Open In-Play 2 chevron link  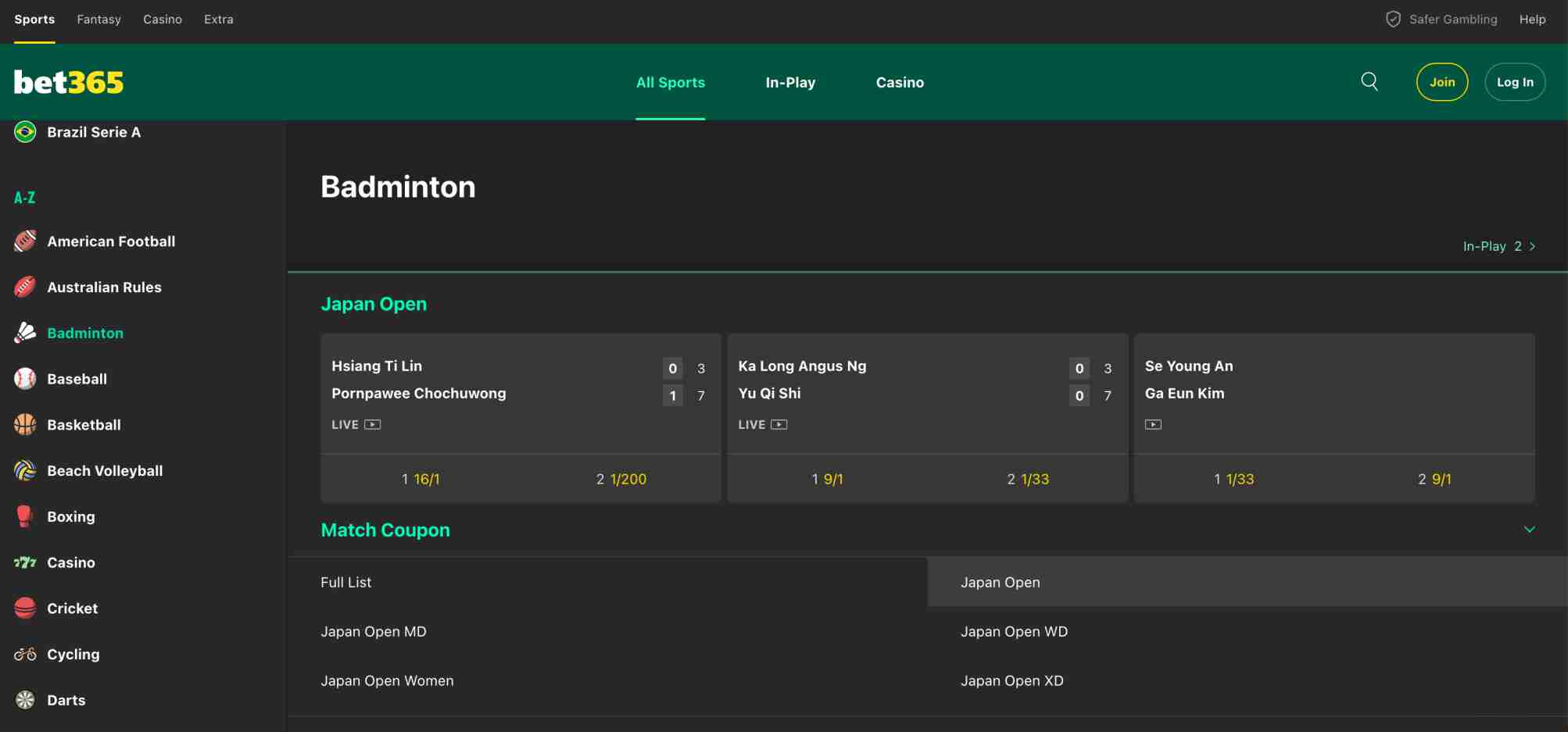[x=1499, y=246]
